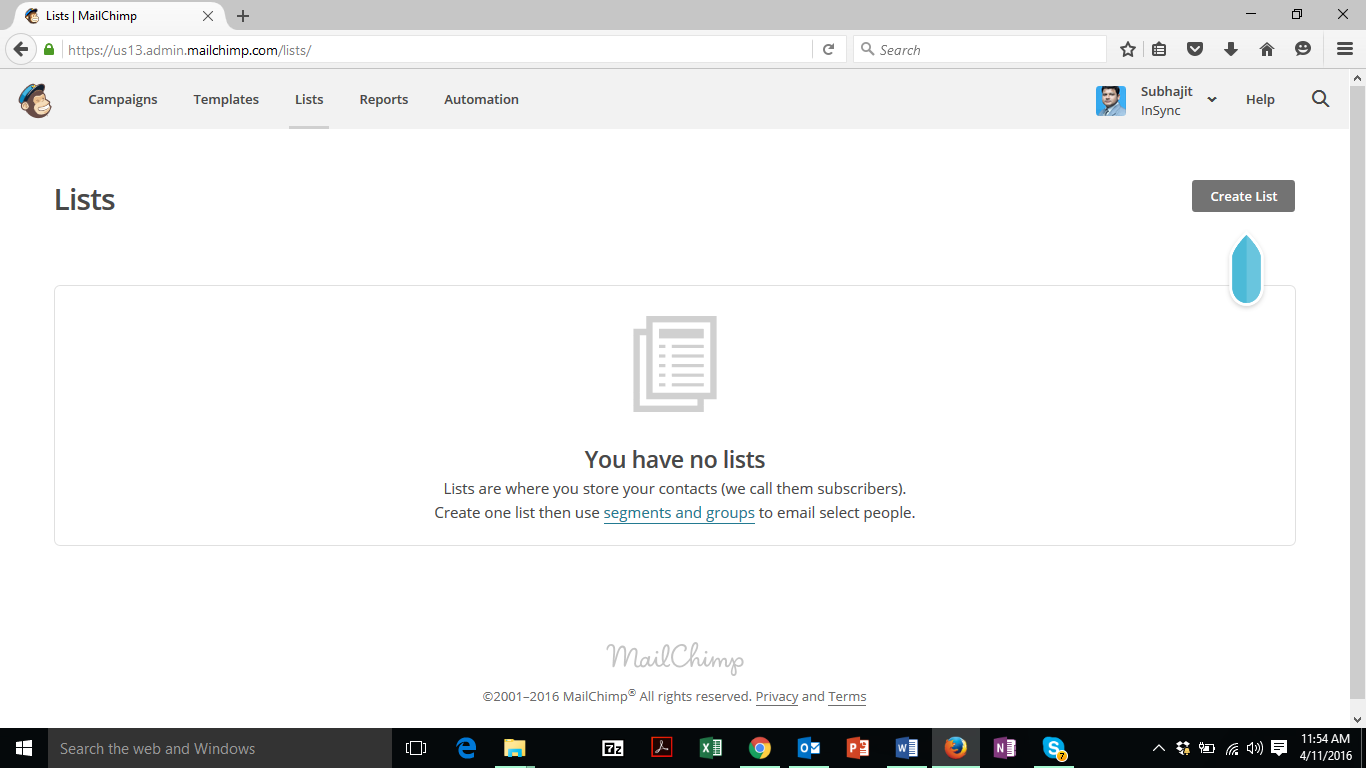The image size is (1366, 768).
Task: Go to the Firefox home page icon
Action: point(1267,49)
